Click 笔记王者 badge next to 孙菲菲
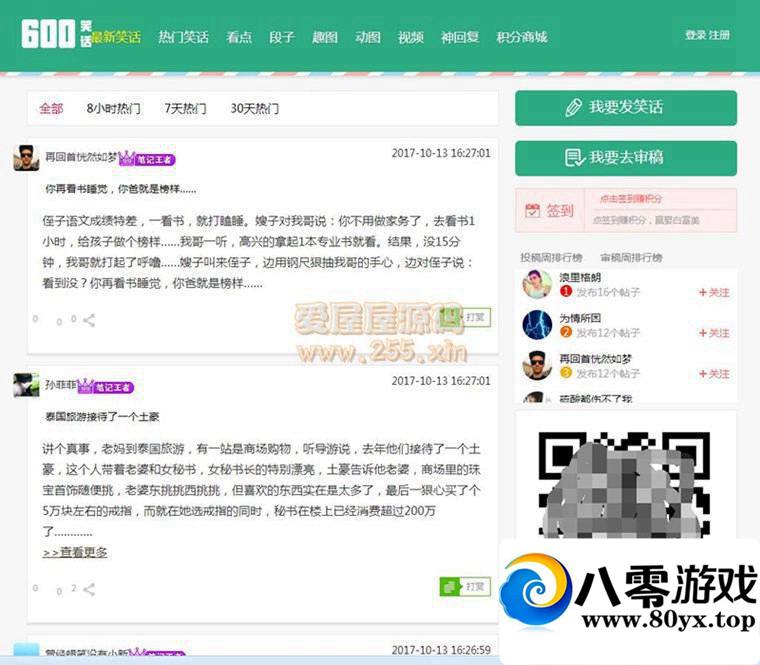 [106, 386]
